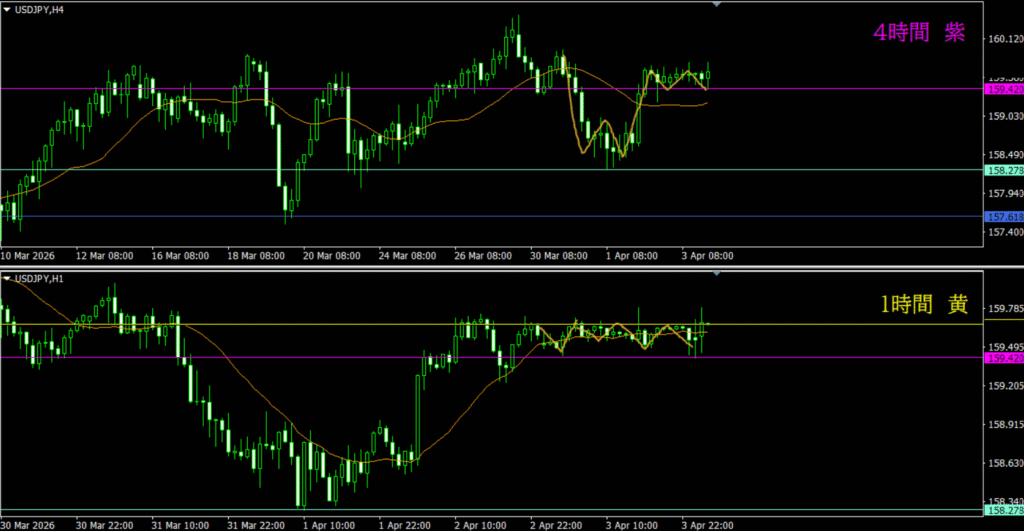Click the magenta "4時間 紫" text label
This screenshot has height=531, width=1024.
919,33
